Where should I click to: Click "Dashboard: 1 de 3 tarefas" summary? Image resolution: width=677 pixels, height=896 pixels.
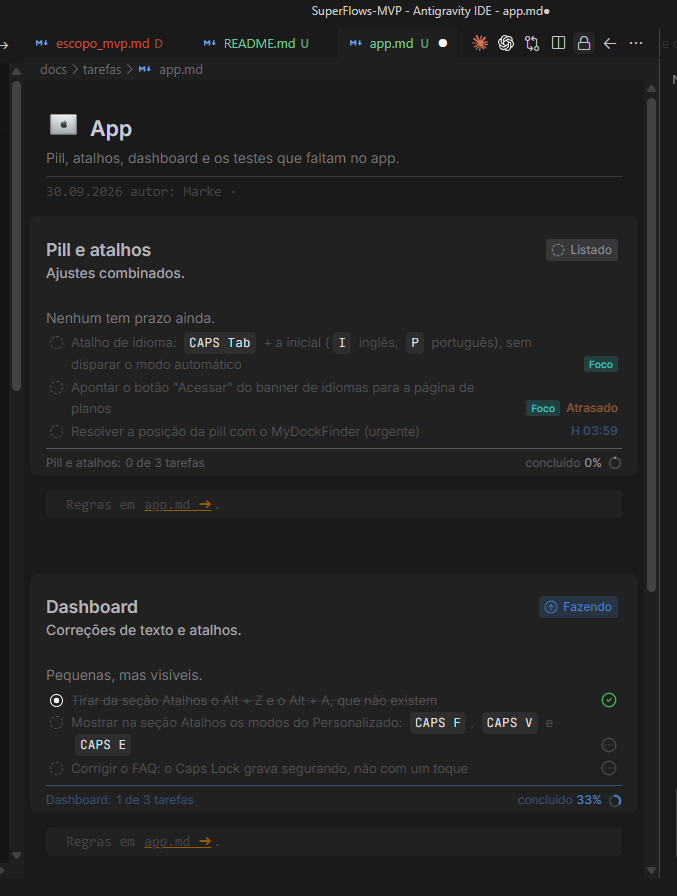(x=119, y=800)
